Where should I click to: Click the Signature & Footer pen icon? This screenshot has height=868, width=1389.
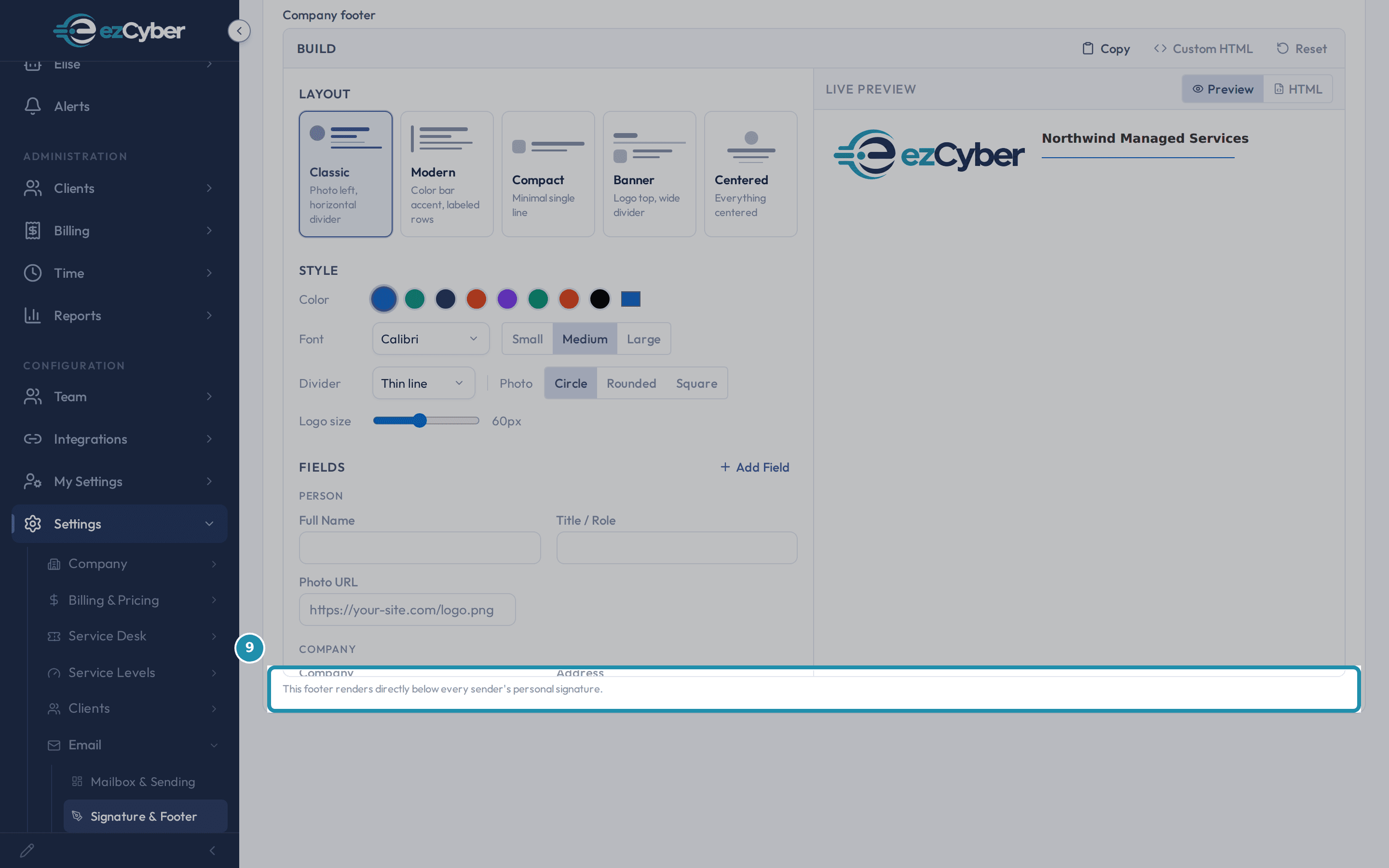click(77, 816)
